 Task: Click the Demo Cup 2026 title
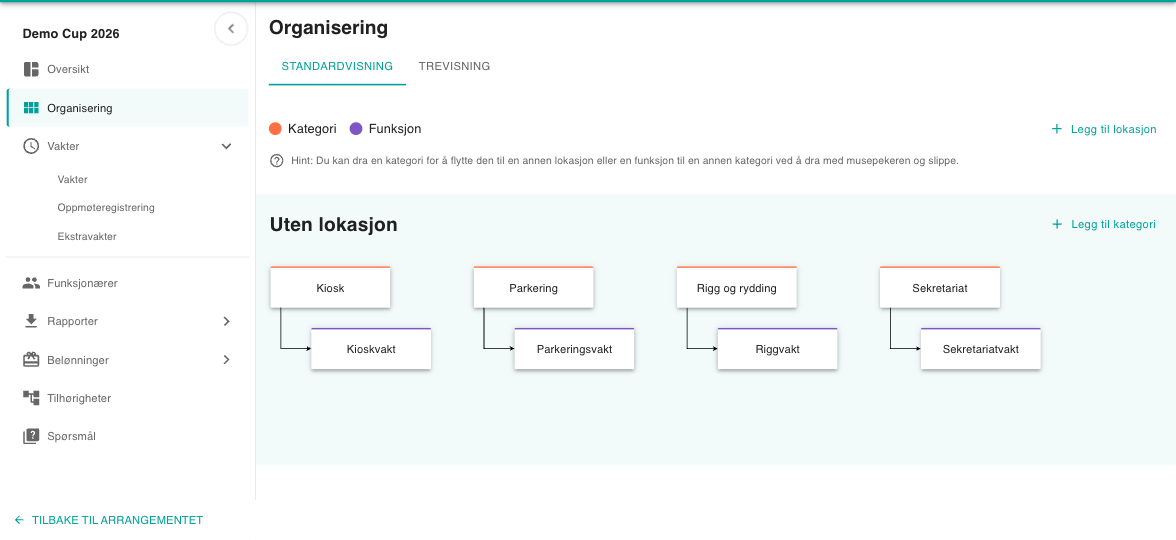(x=71, y=34)
